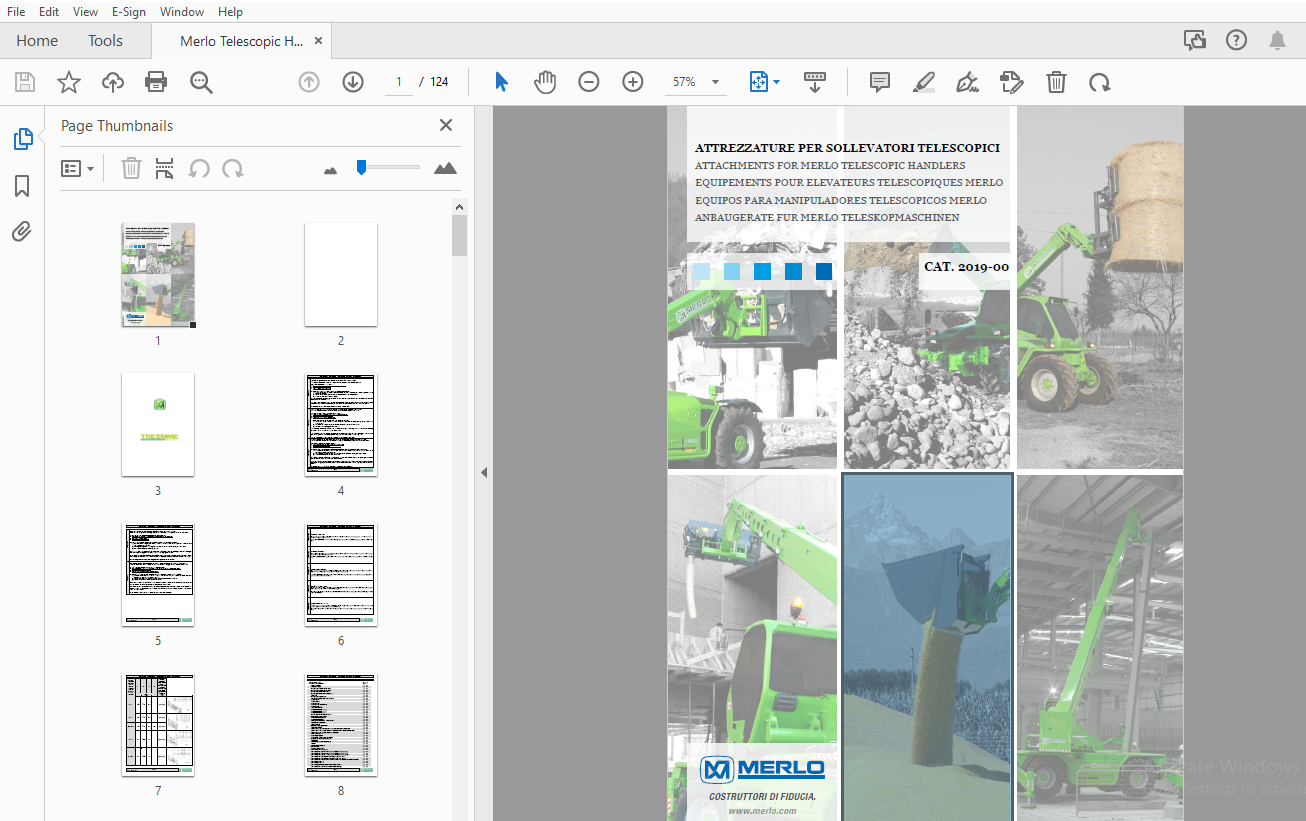Viewport: 1306px width, 821px height.
Task: Open the Bookmarks sidebar panel
Action: (22, 186)
